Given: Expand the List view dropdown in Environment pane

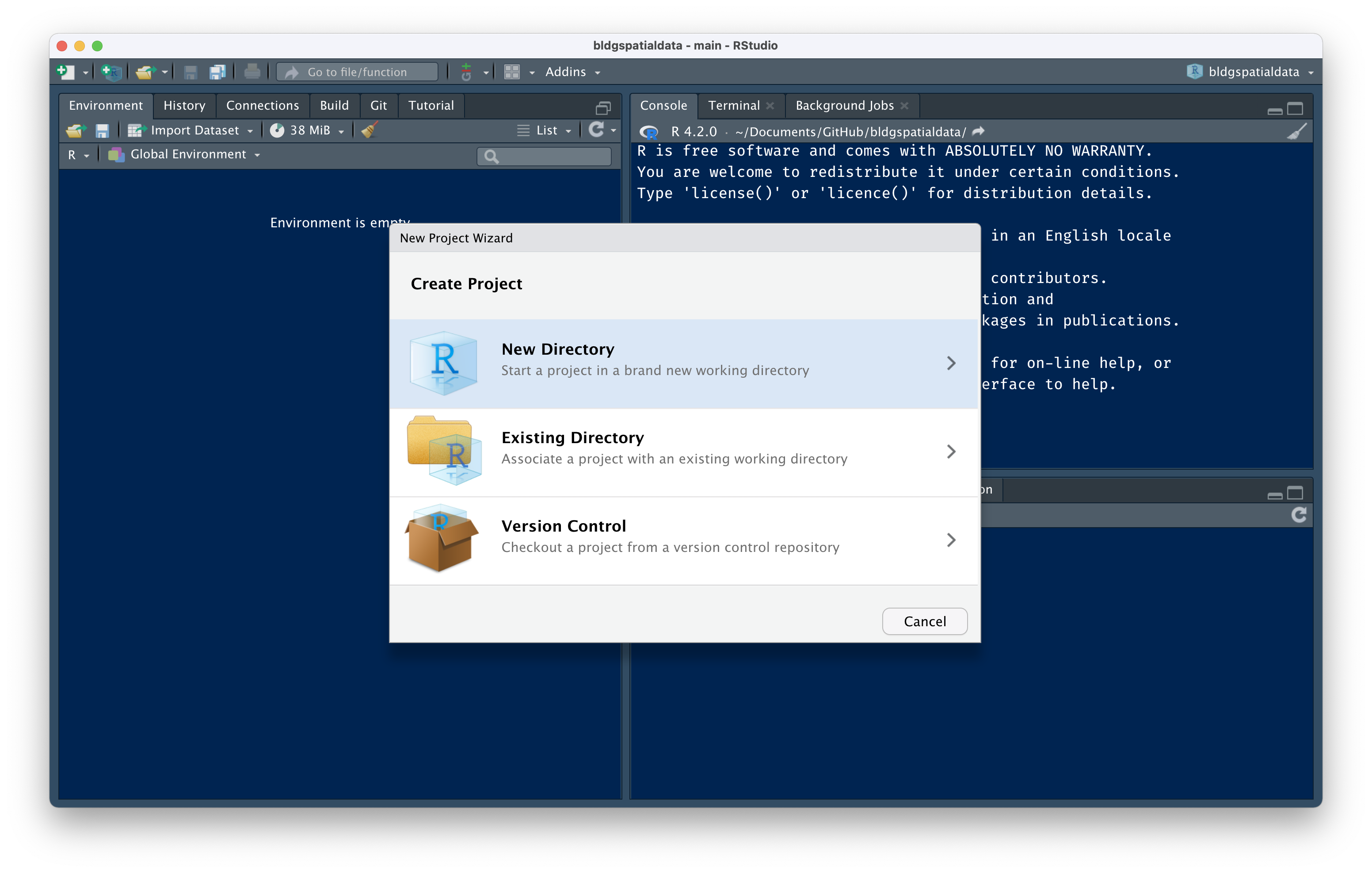Looking at the screenshot, I should 568,130.
